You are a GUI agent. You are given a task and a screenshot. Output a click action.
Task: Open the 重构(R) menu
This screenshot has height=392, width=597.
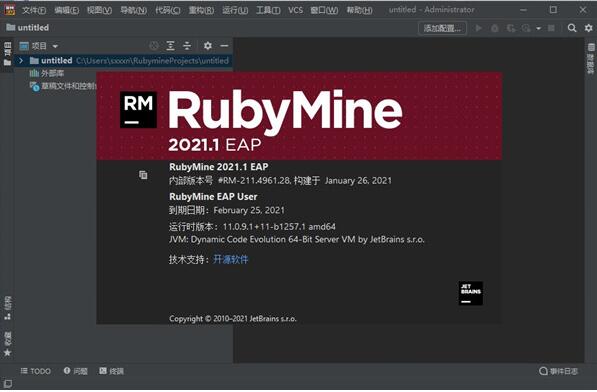tap(201, 10)
